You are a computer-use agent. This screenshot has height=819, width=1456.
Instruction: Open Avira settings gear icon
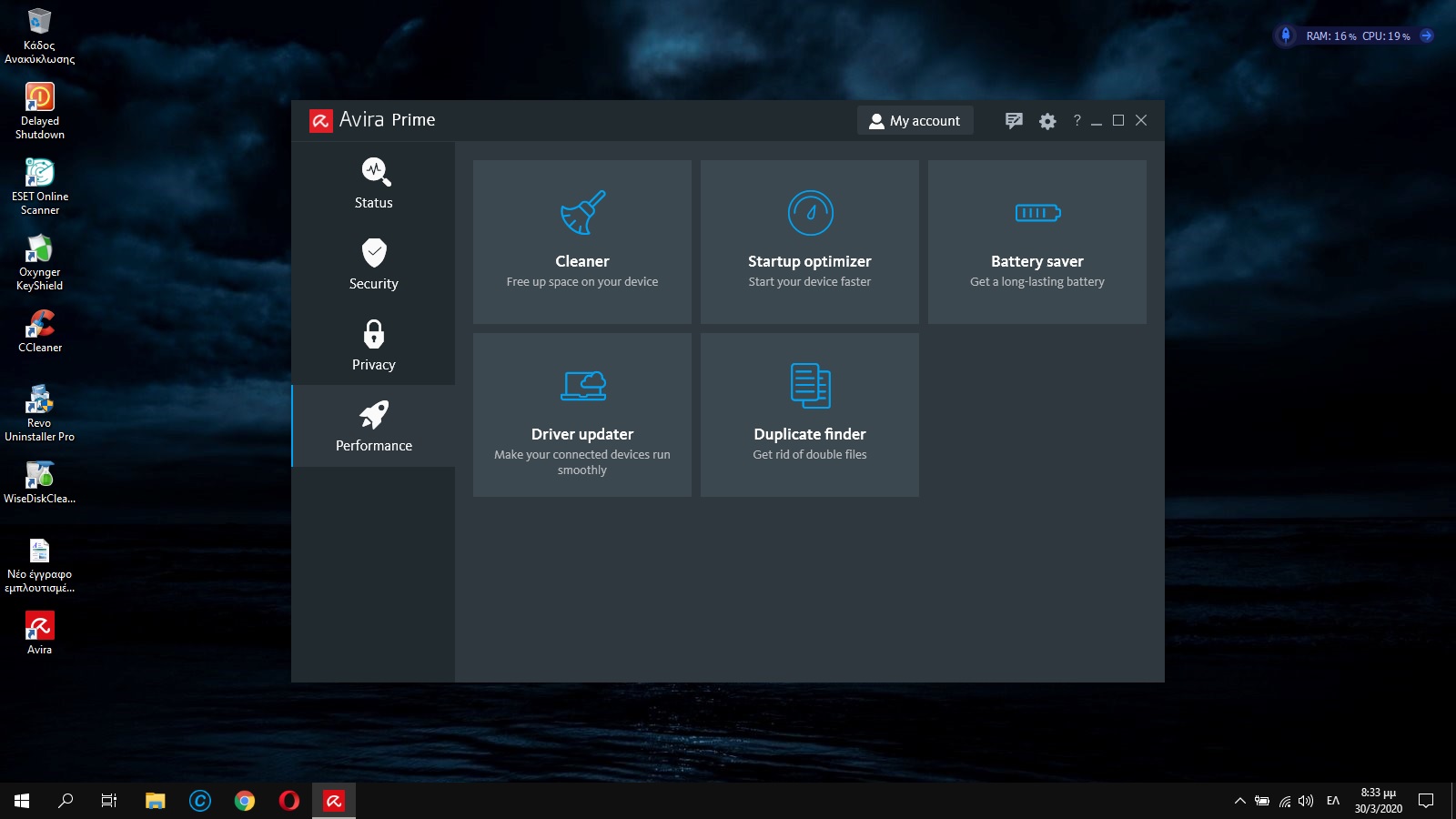1047,121
